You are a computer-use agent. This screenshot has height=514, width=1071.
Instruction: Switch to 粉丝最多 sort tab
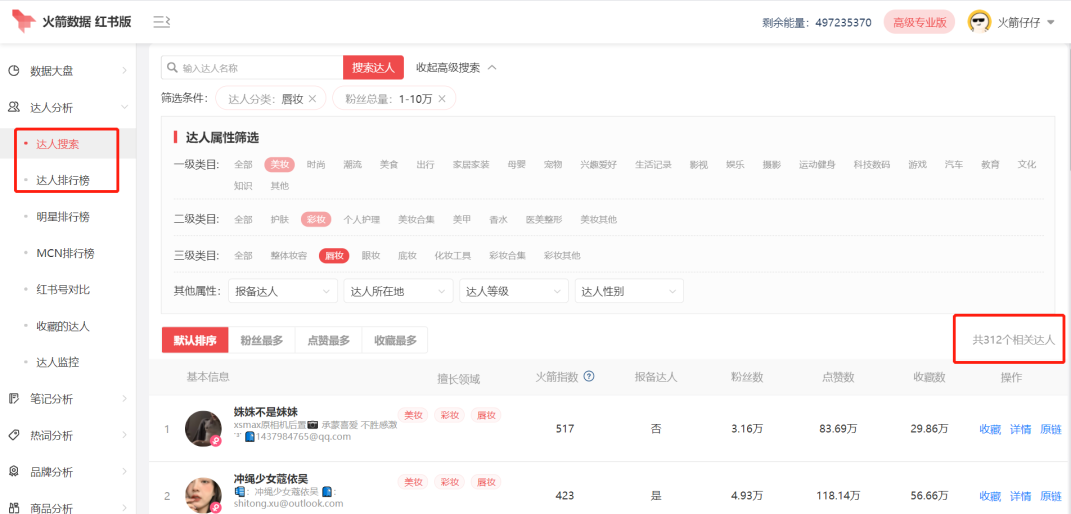point(262,340)
